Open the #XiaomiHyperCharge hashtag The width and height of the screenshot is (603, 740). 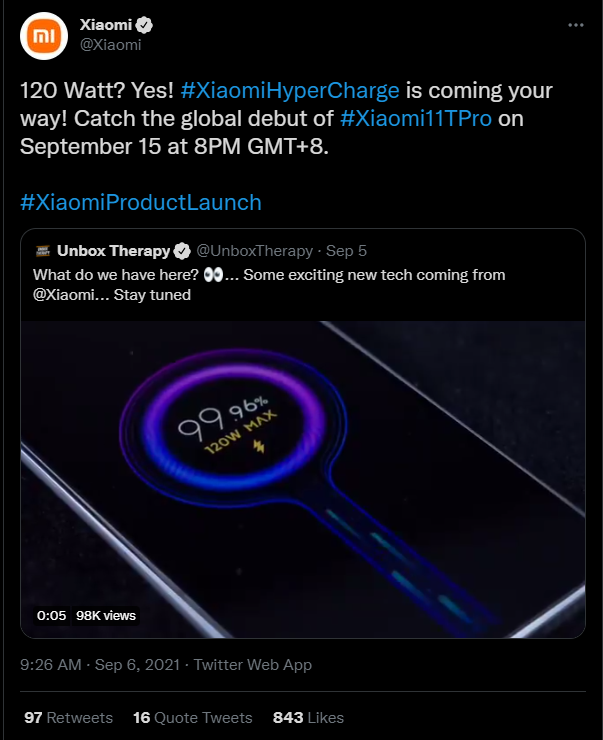[x=290, y=90]
